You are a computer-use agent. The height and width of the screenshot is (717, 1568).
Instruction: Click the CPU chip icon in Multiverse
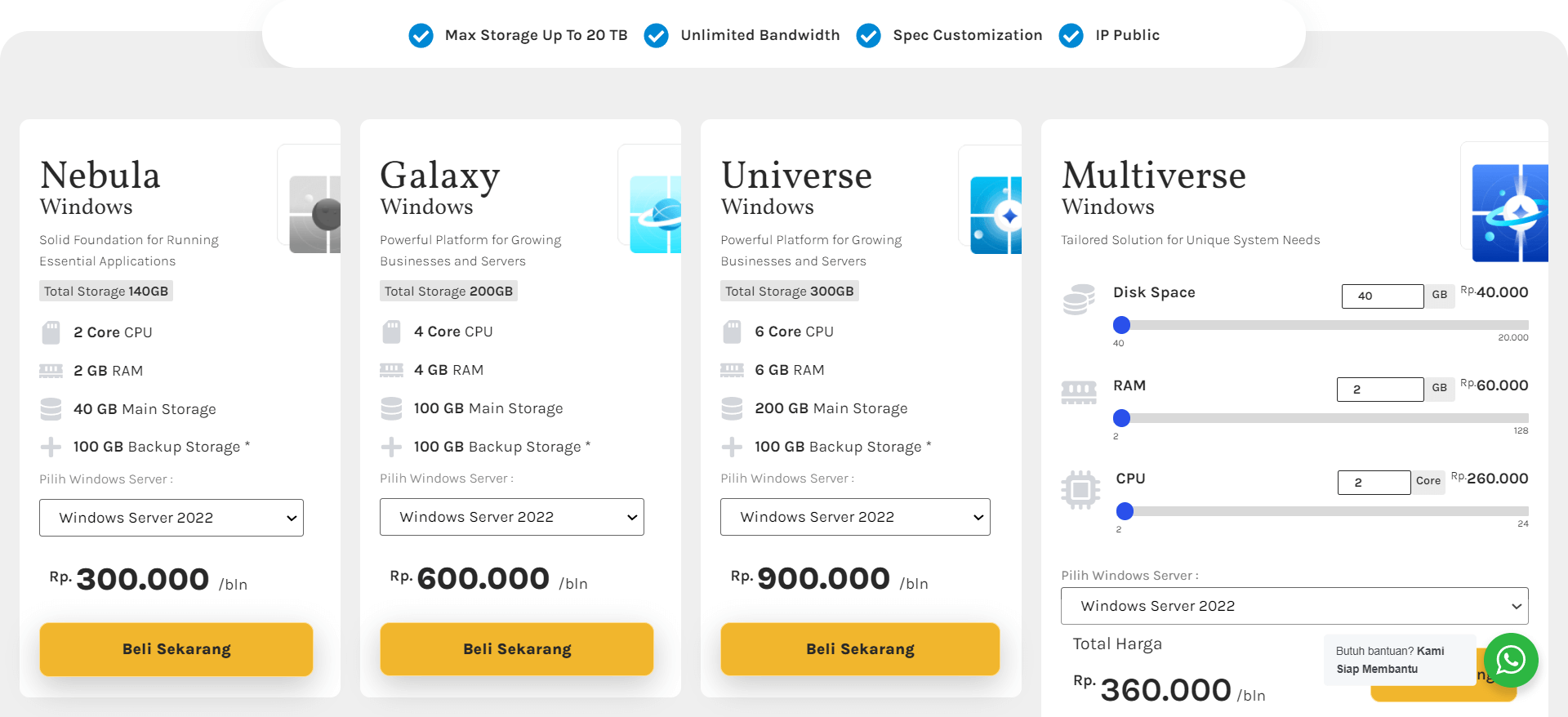1080,489
